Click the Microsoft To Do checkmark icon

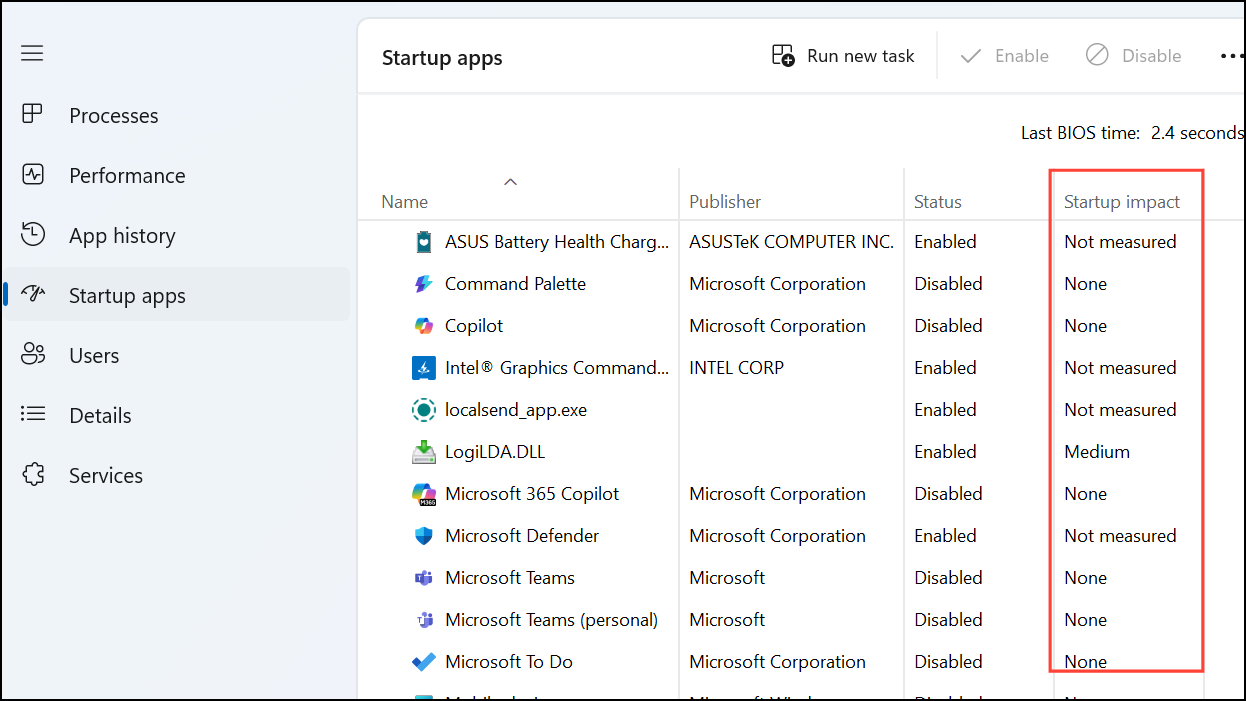tap(424, 662)
